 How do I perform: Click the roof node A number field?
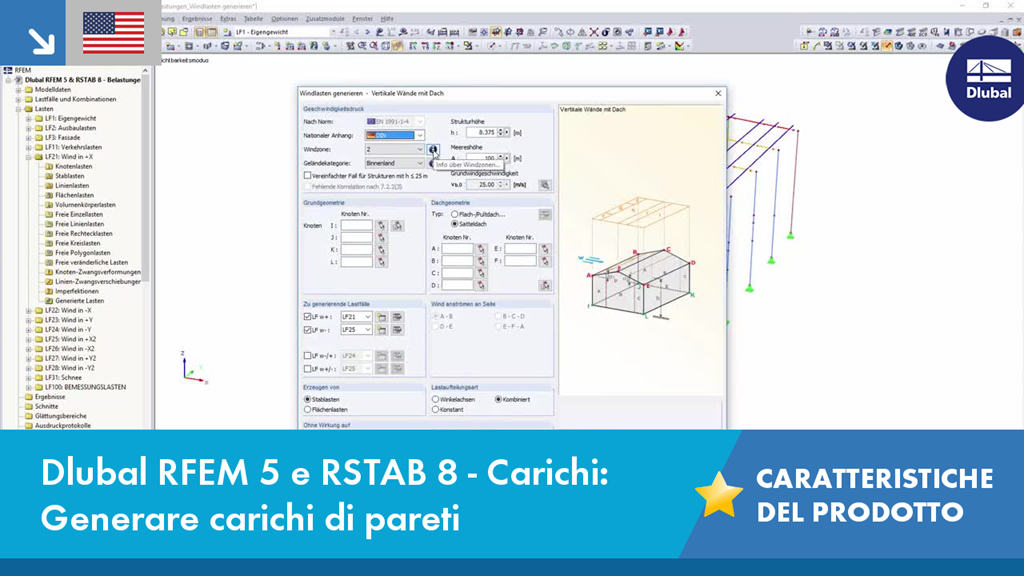[457, 249]
